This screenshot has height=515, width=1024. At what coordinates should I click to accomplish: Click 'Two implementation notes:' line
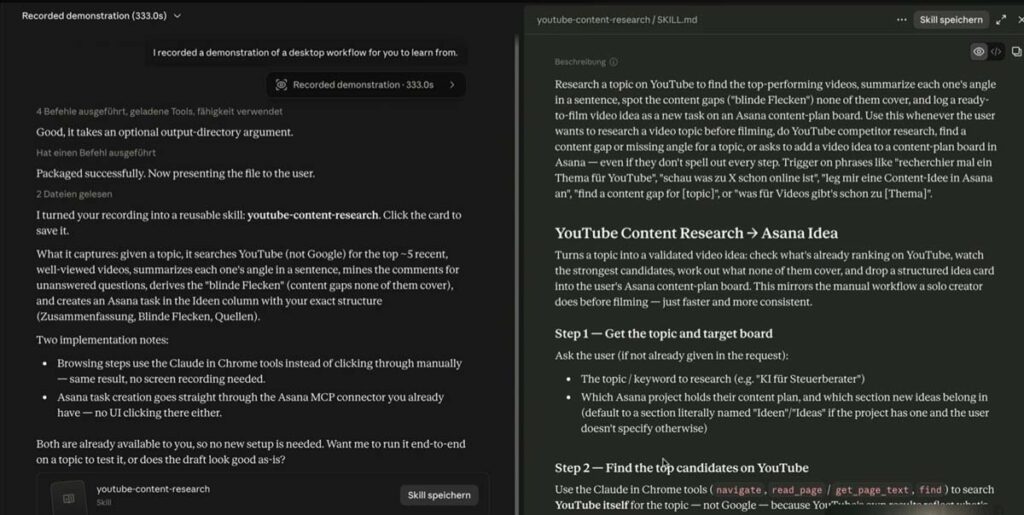(102, 340)
